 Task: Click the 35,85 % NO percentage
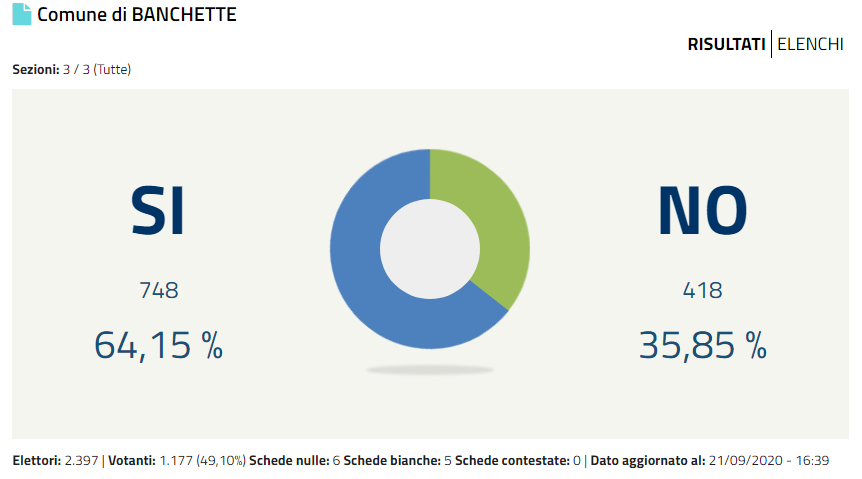point(702,345)
